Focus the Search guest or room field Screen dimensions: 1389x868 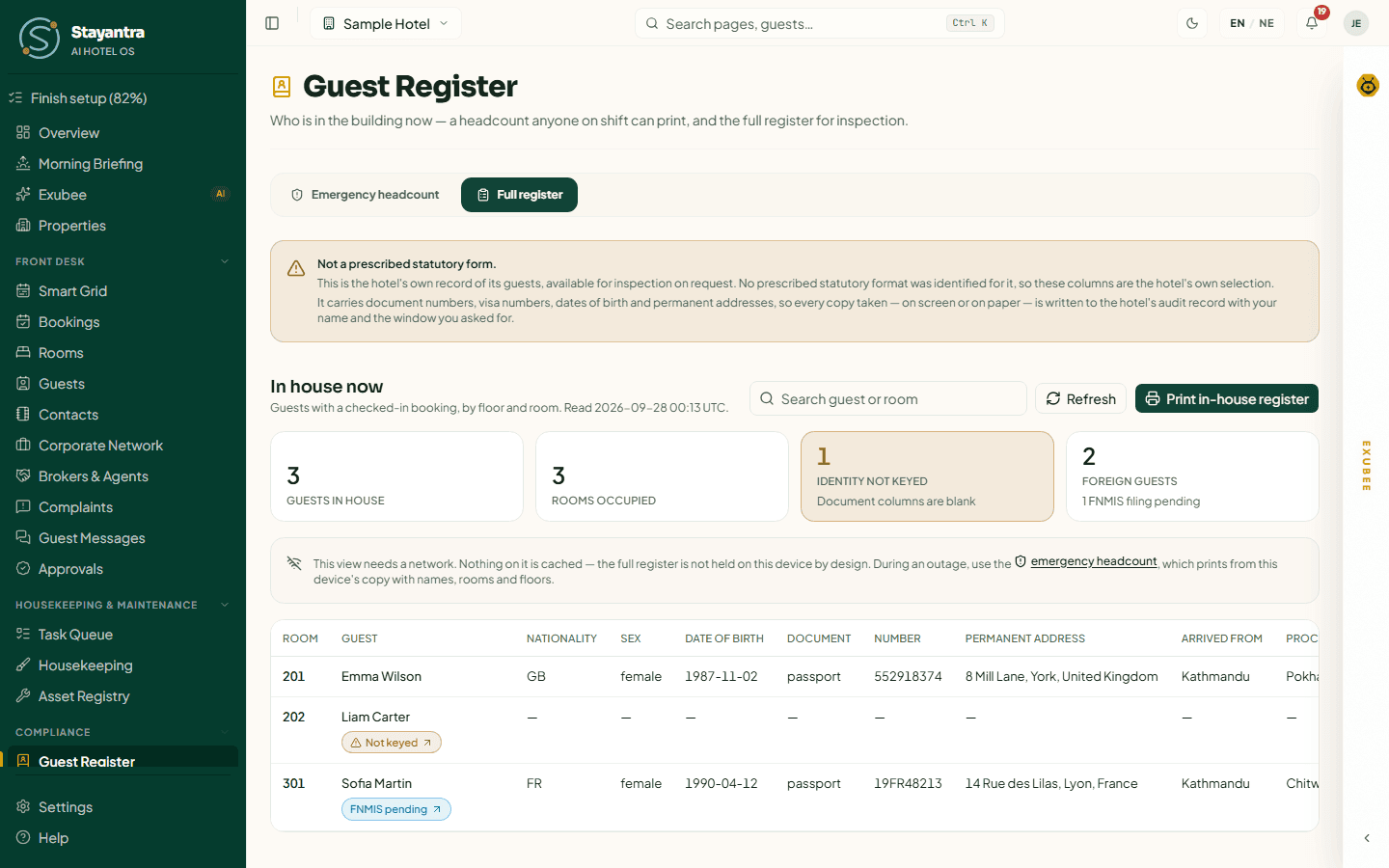pyautogui.click(x=888, y=398)
